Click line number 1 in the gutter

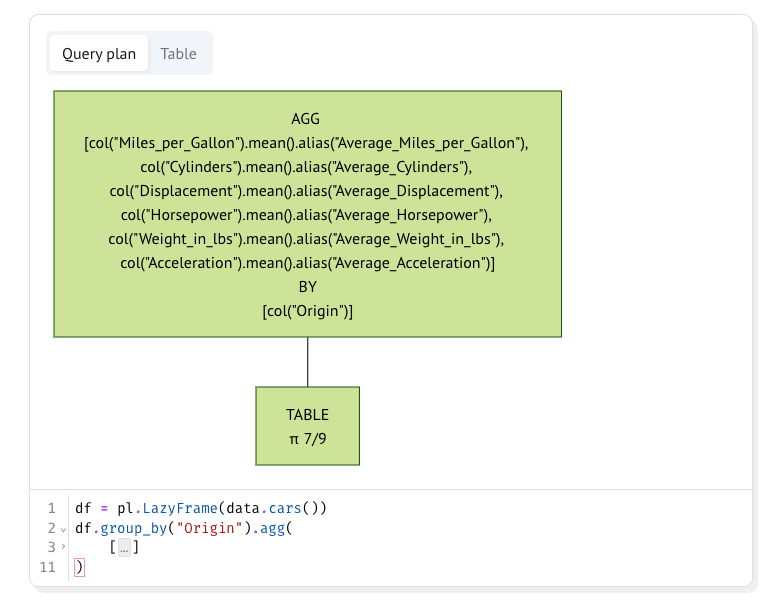51,508
